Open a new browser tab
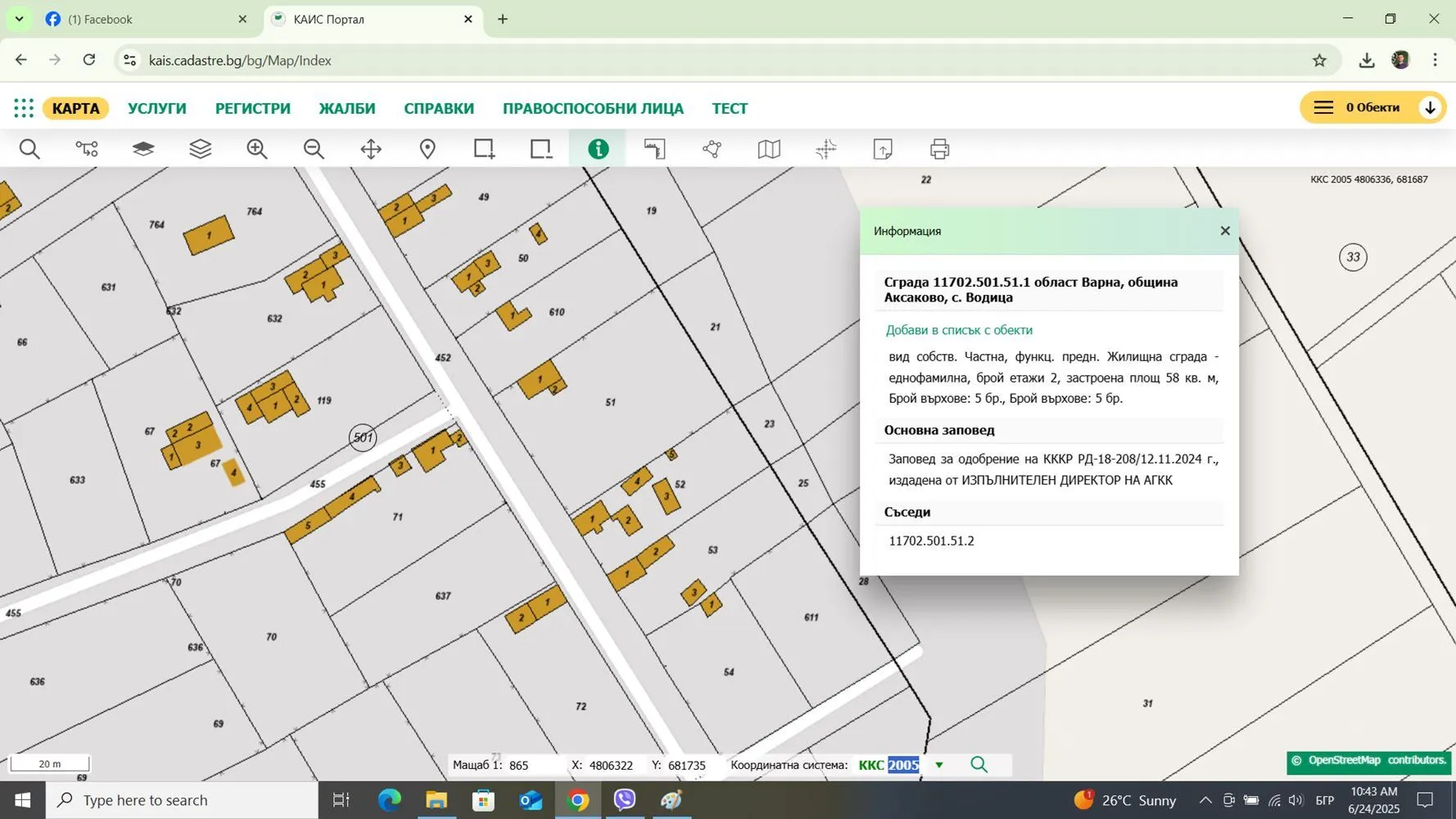Viewport: 1456px width, 819px height. click(x=503, y=19)
